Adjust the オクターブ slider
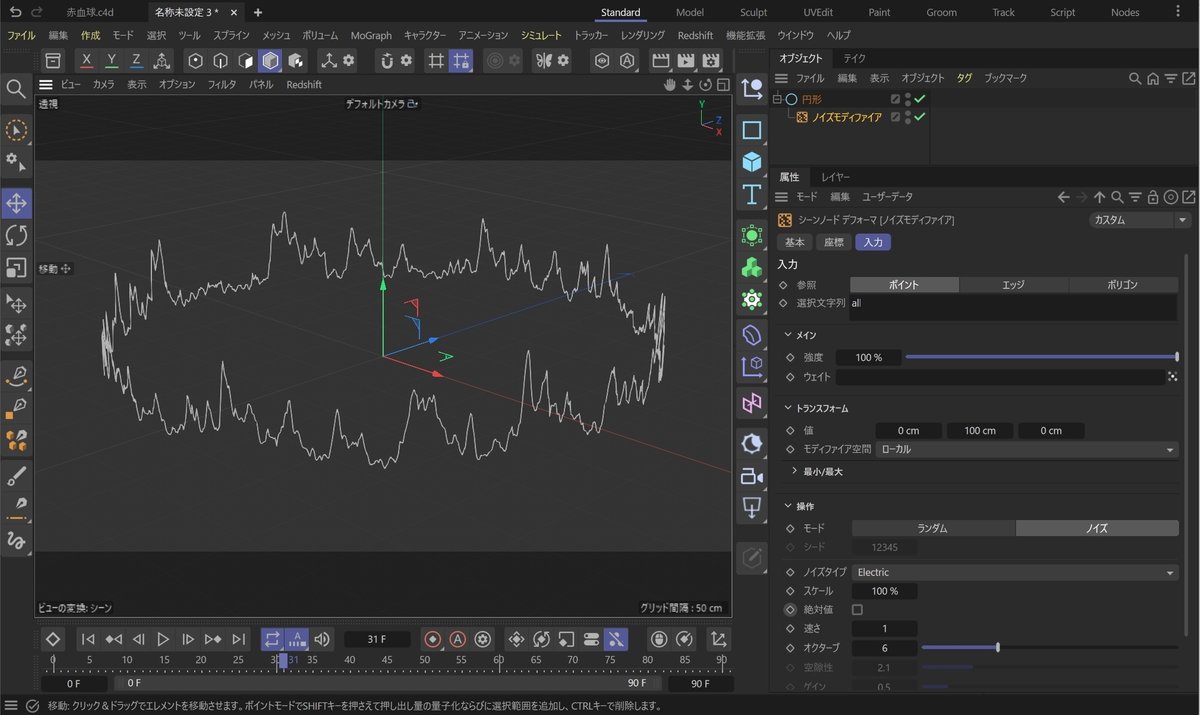Image resolution: width=1200 pixels, height=715 pixels. click(x=1049, y=648)
